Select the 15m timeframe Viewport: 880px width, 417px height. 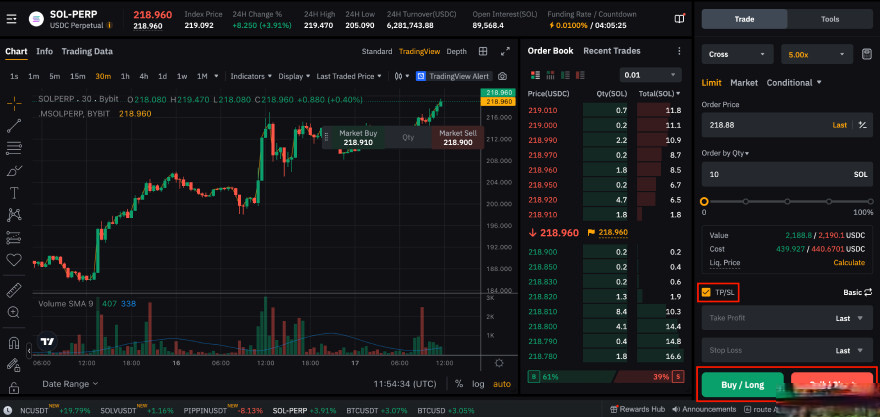(77, 76)
